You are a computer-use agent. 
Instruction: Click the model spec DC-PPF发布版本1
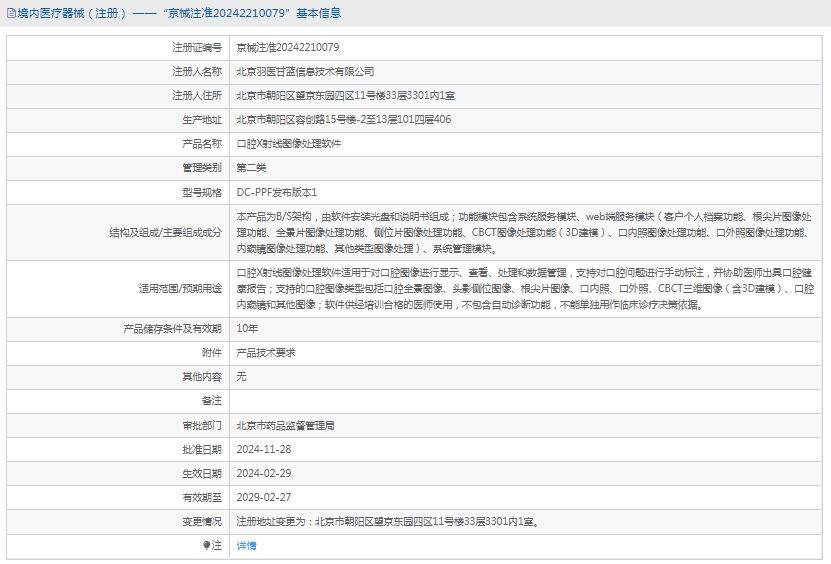pos(277,192)
